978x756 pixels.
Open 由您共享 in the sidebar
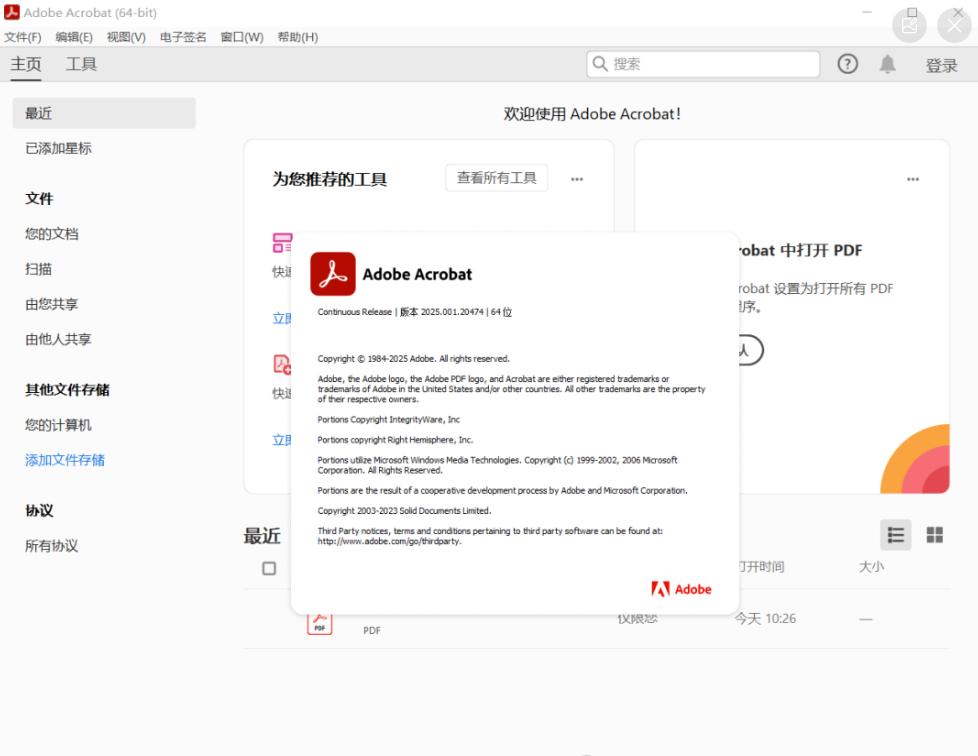(52, 304)
